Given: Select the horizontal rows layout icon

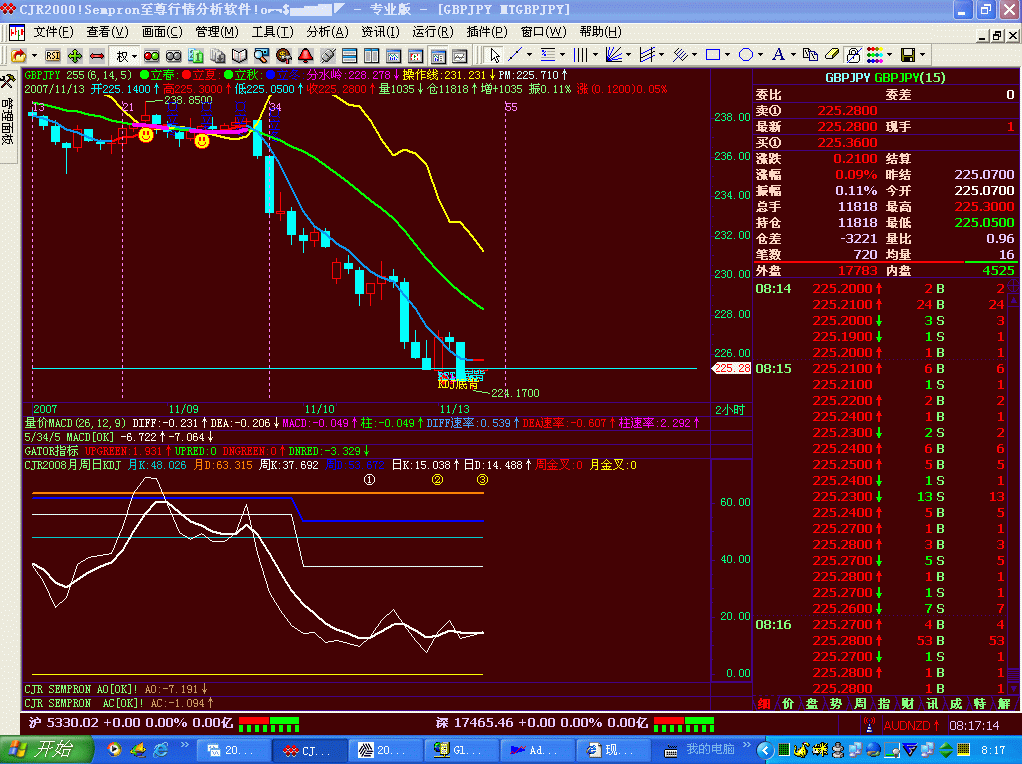Looking at the screenshot, I should (x=349, y=56).
